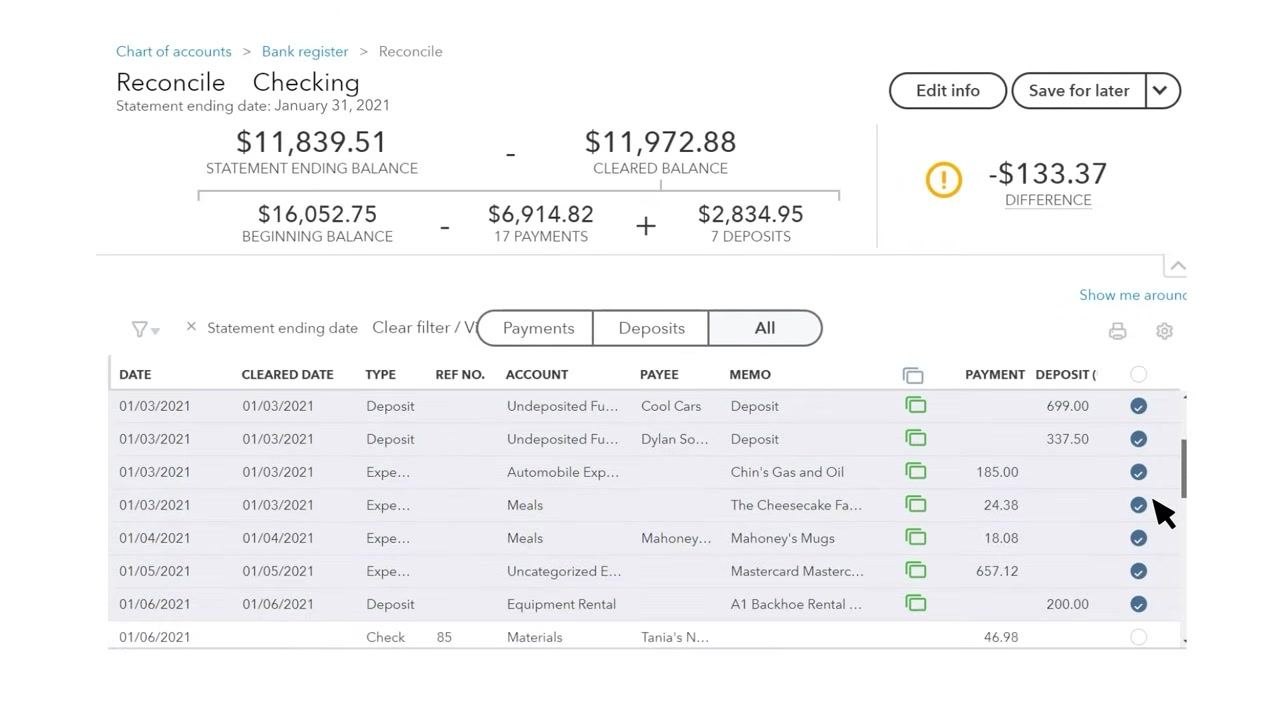
Task: Open the Show me around link
Action: pyautogui.click(x=1133, y=295)
